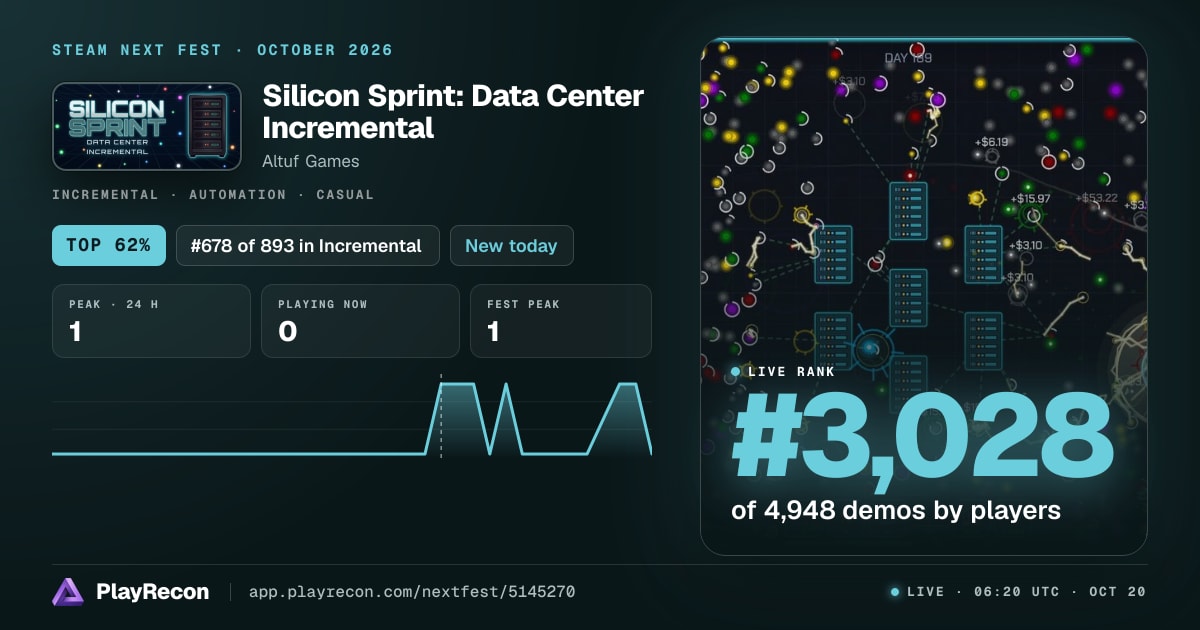Click the #3,028 live rank number
1200x630 pixels.
pyautogui.click(x=922, y=438)
